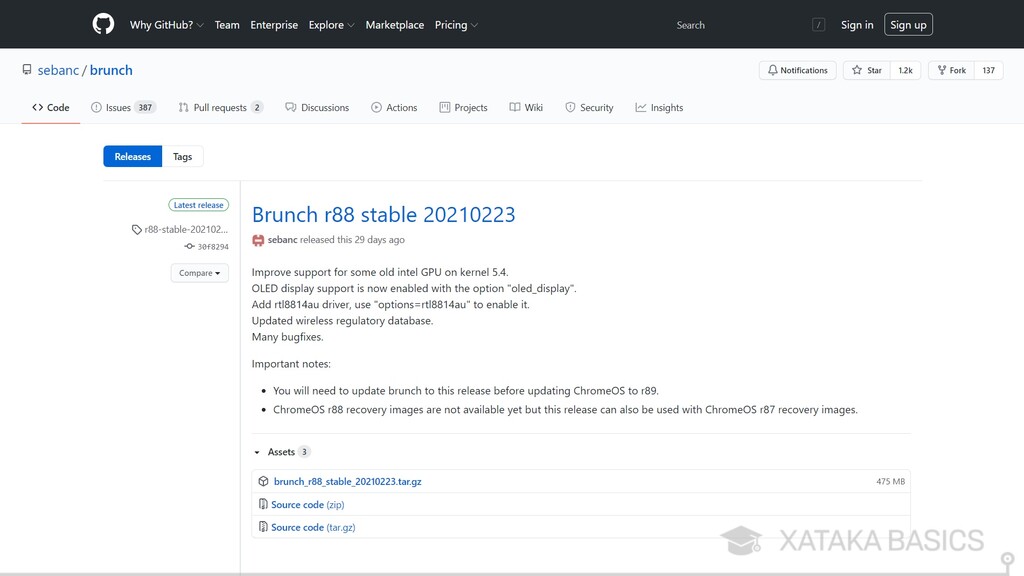Download Source code (zip)
Screen dimensions: 1024x576
tap(308, 504)
